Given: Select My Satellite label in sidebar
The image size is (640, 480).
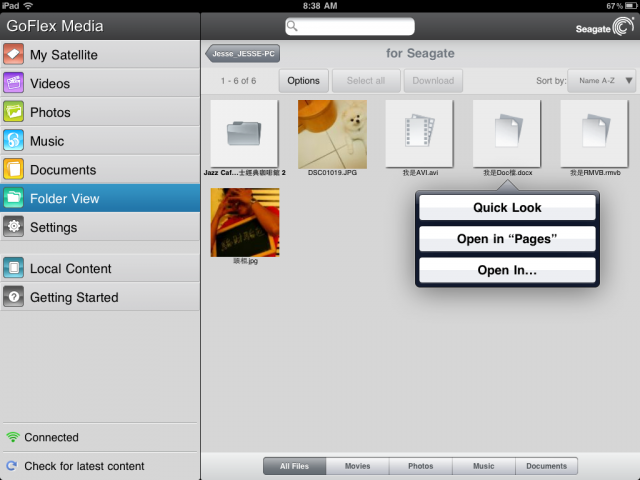Looking at the screenshot, I should coord(64,55).
